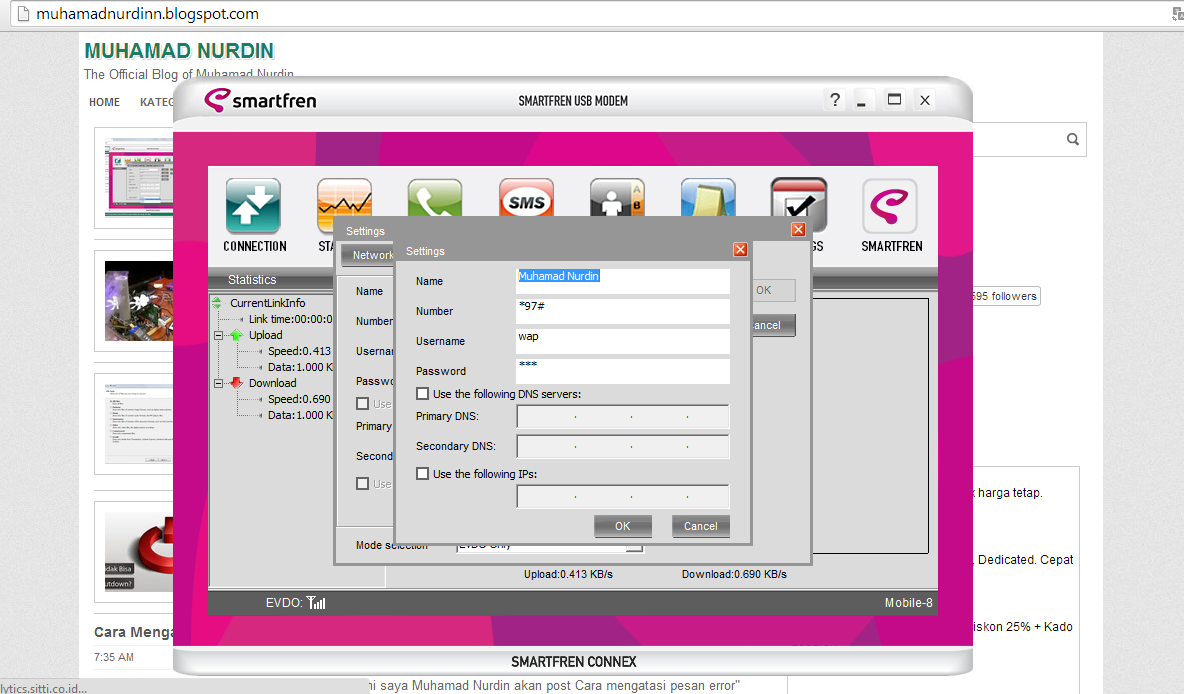
Task: Open the circuit board post thumbnail
Action: click(x=139, y=301)
